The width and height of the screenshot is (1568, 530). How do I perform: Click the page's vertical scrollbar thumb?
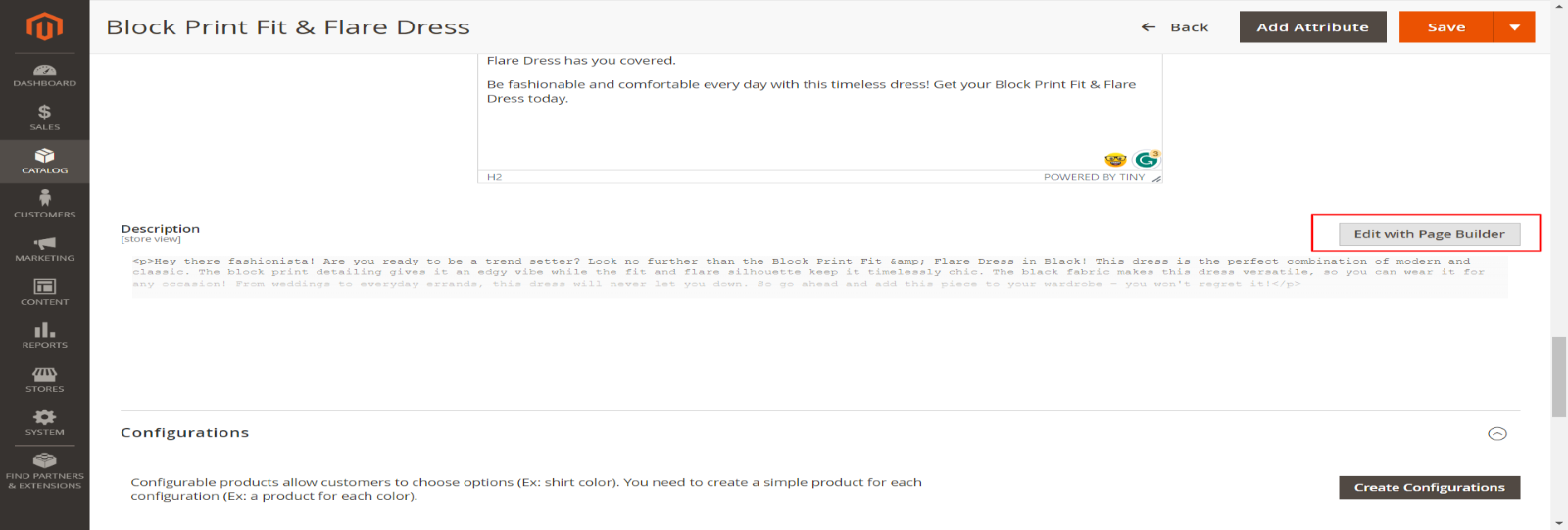(1558, 377)
